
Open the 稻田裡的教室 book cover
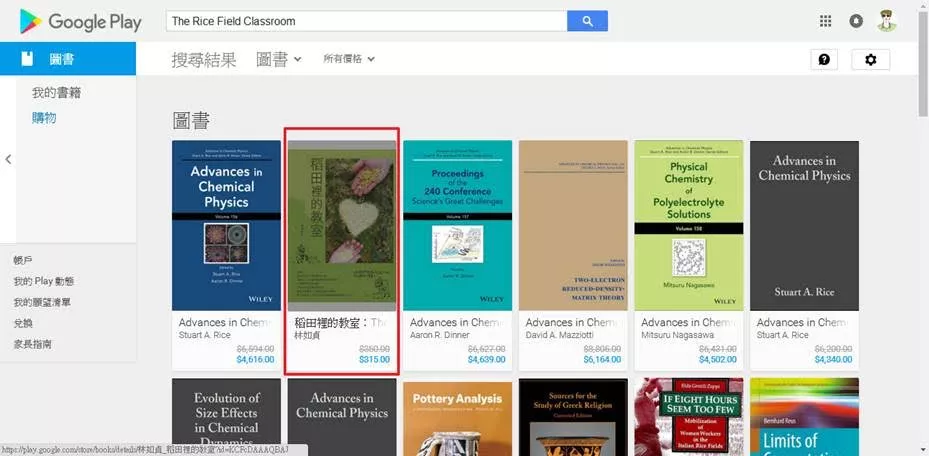(x=342, y=226)
